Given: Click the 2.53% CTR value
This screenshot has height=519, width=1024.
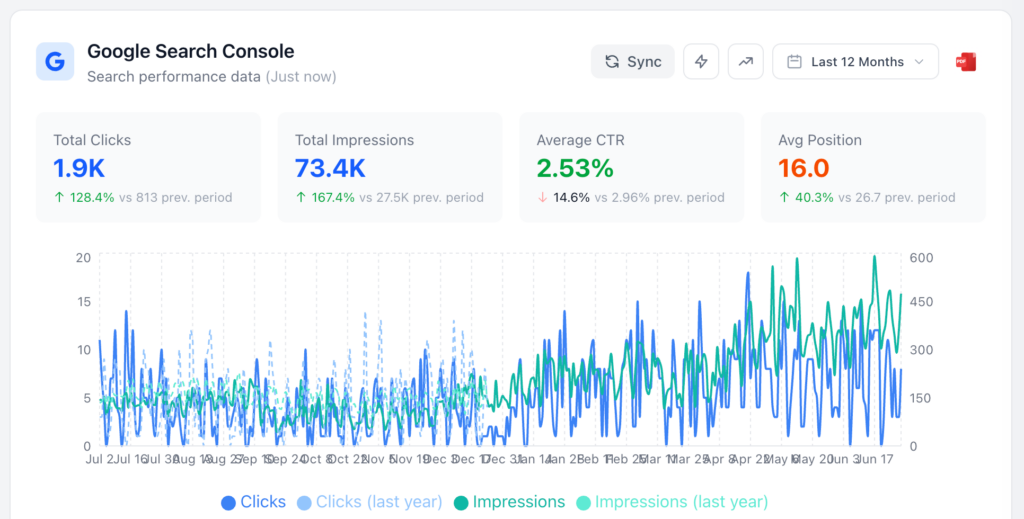Looking at the screenshot, I should coord(575,168).
